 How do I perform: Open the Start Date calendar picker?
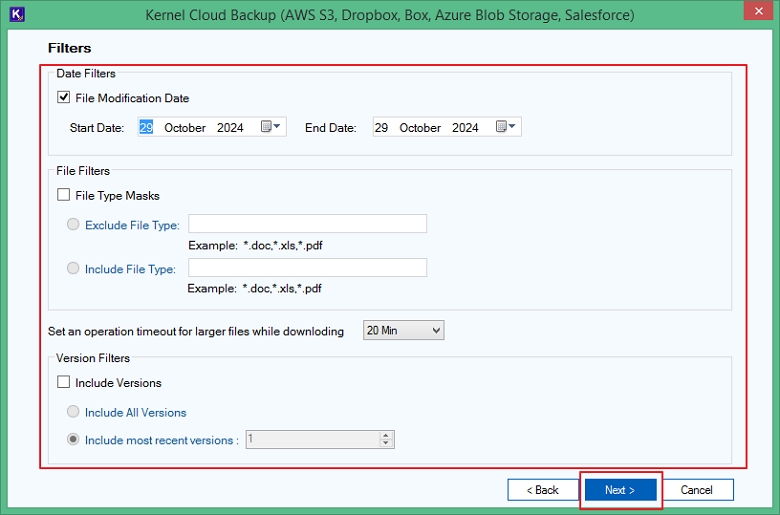coord(271,127)
